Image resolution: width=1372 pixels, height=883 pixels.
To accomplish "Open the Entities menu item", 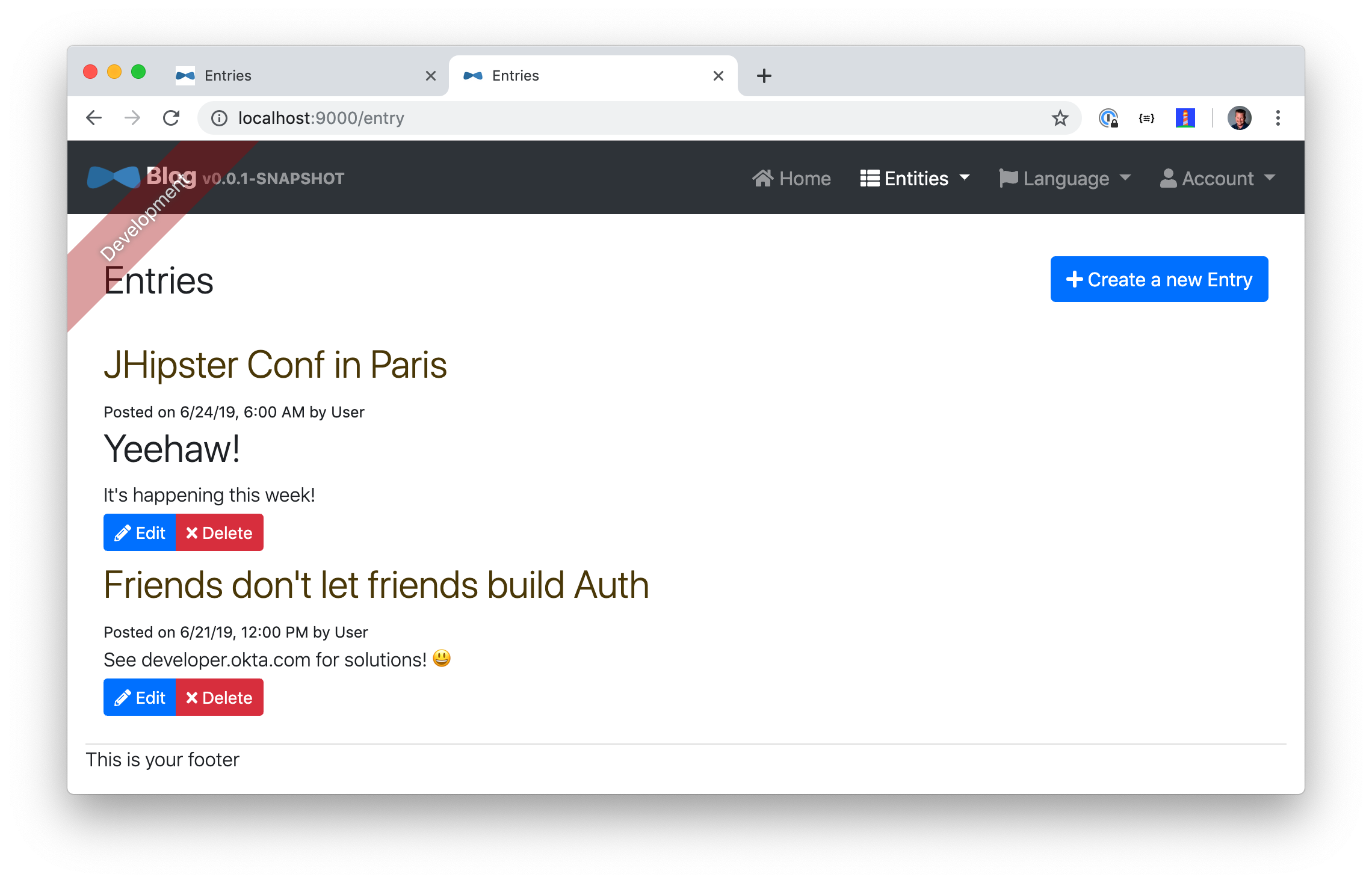I will 913,178.
